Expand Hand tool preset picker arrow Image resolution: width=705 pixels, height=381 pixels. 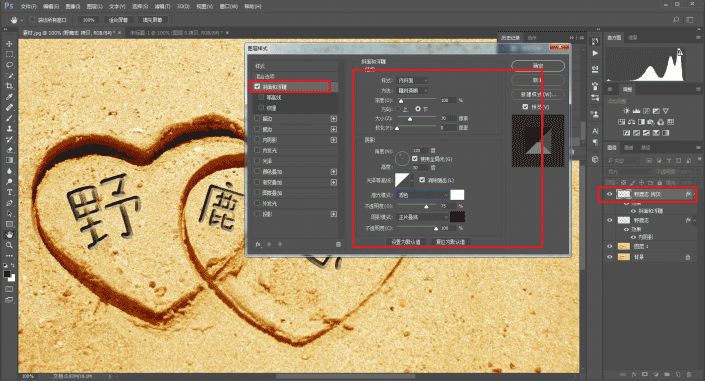pyautogui.click(x=22, y=20)
